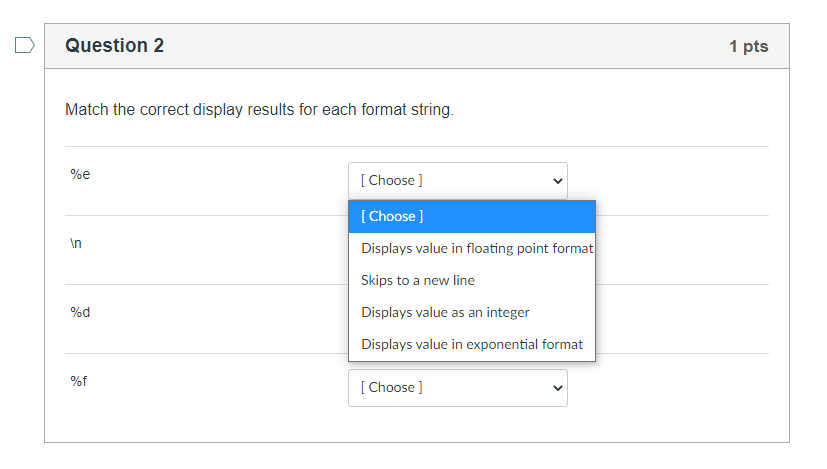Click the '1 pts' points label
Image resolution: width=827 pixels, height=469 pixels.
click(748, 47)
